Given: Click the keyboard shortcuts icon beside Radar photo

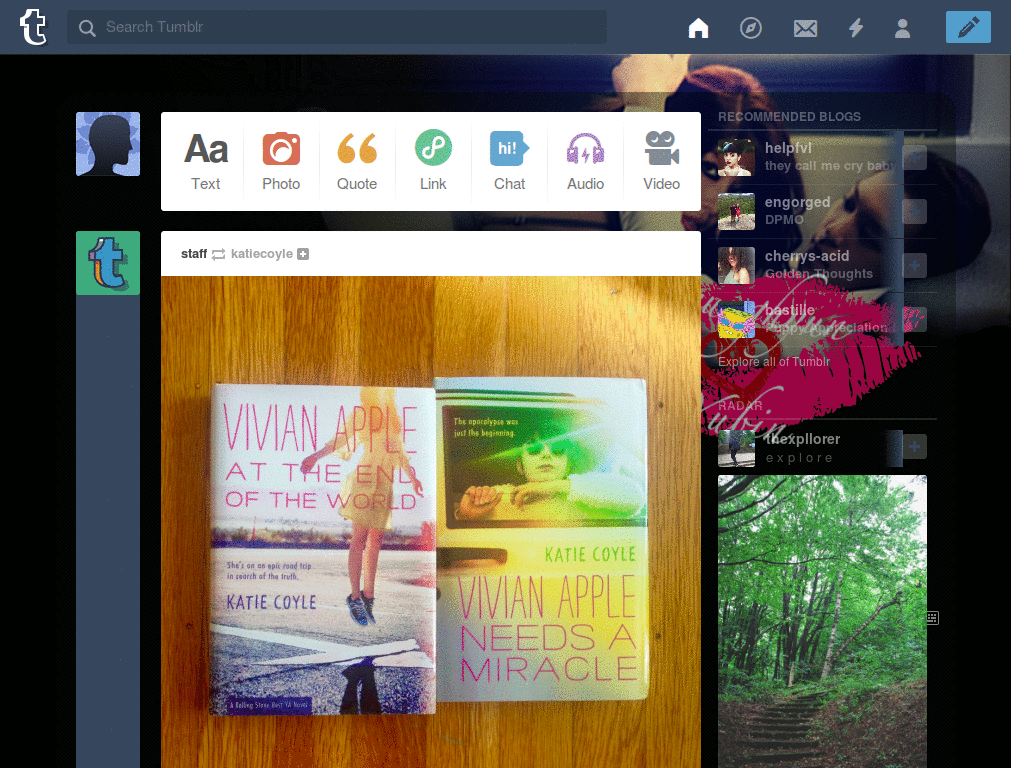Looking at the screenshot, I should (933, 618).
